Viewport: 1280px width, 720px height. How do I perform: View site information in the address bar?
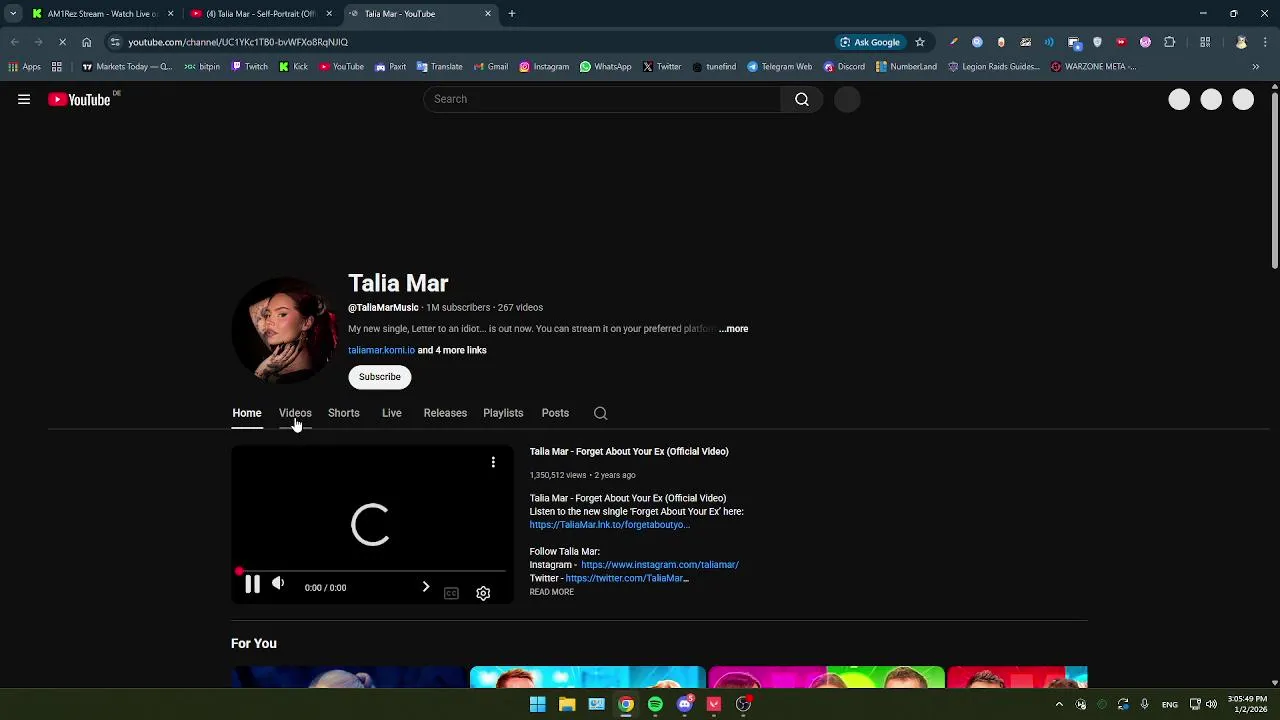click(115, 42)
